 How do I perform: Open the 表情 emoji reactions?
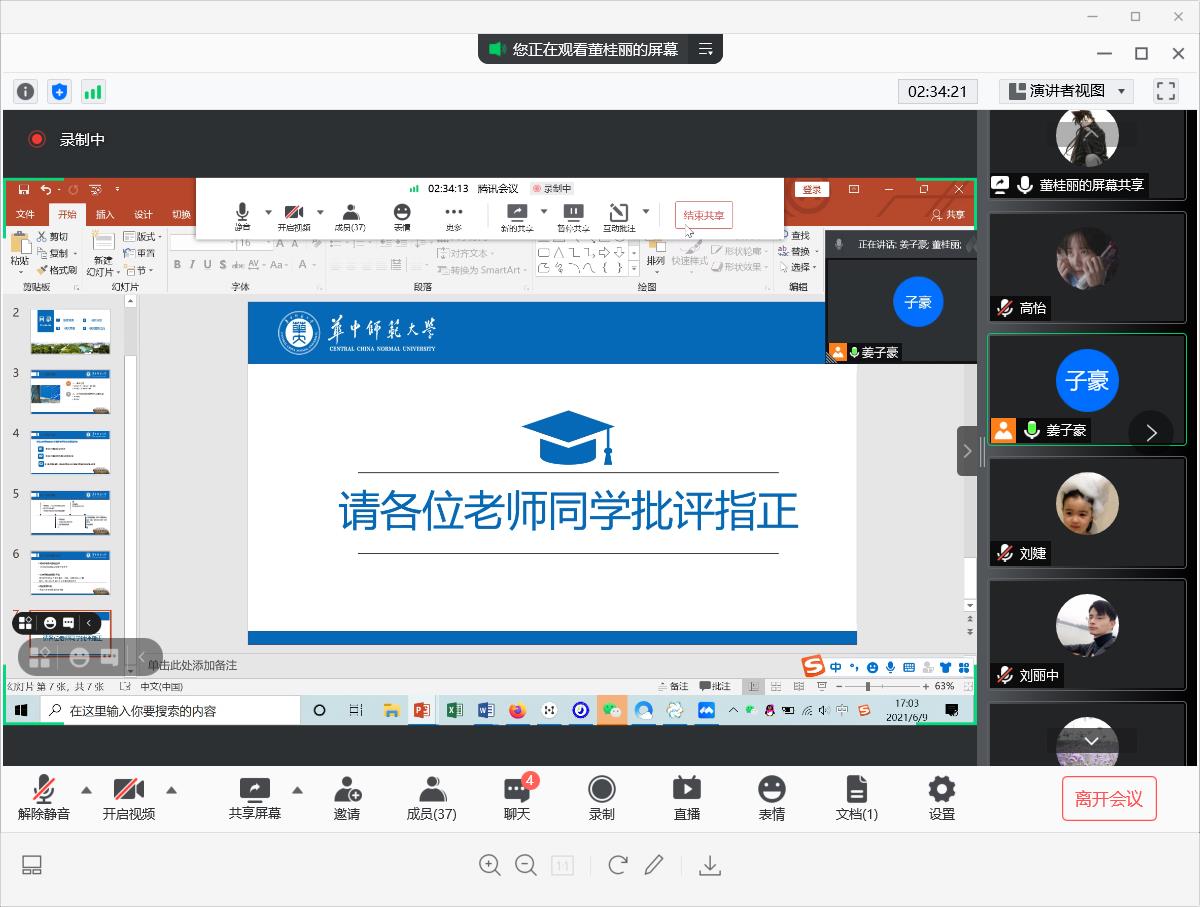click(x=771, y=798)
